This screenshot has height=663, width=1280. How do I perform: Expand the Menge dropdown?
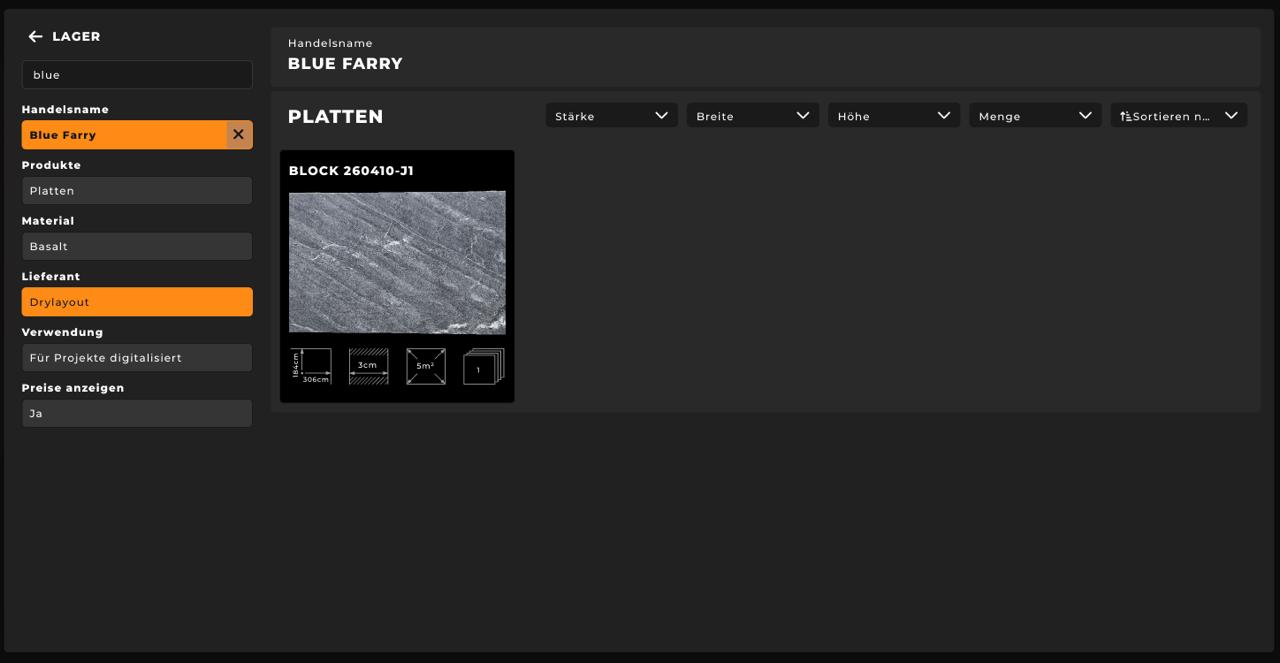tap(1034, 116)
